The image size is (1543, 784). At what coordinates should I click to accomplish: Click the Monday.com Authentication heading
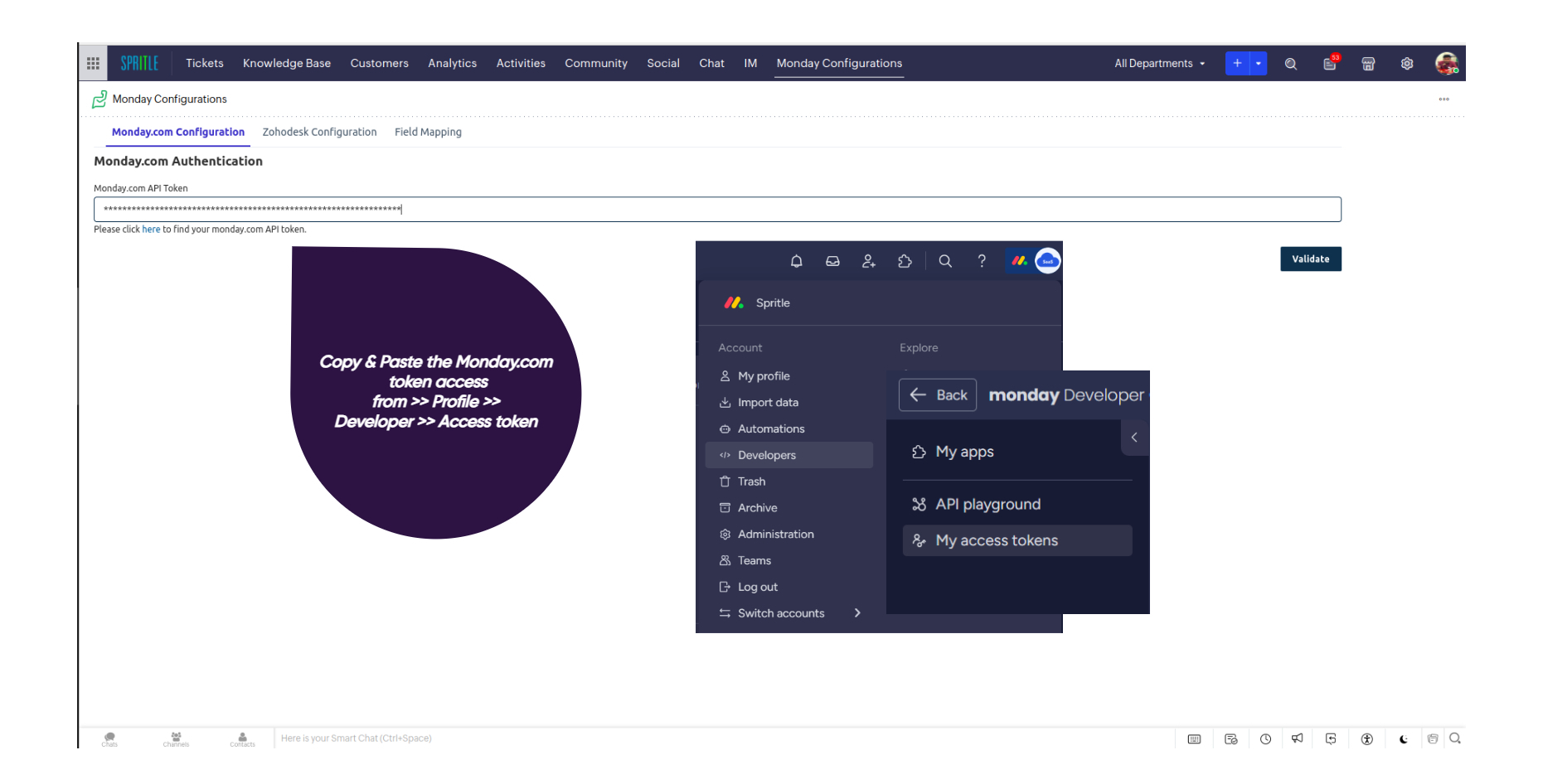(178, 161)
